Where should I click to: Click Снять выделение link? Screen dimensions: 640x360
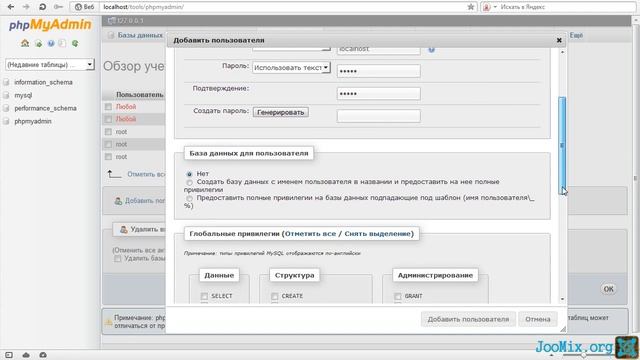click(x=377, y=234)
